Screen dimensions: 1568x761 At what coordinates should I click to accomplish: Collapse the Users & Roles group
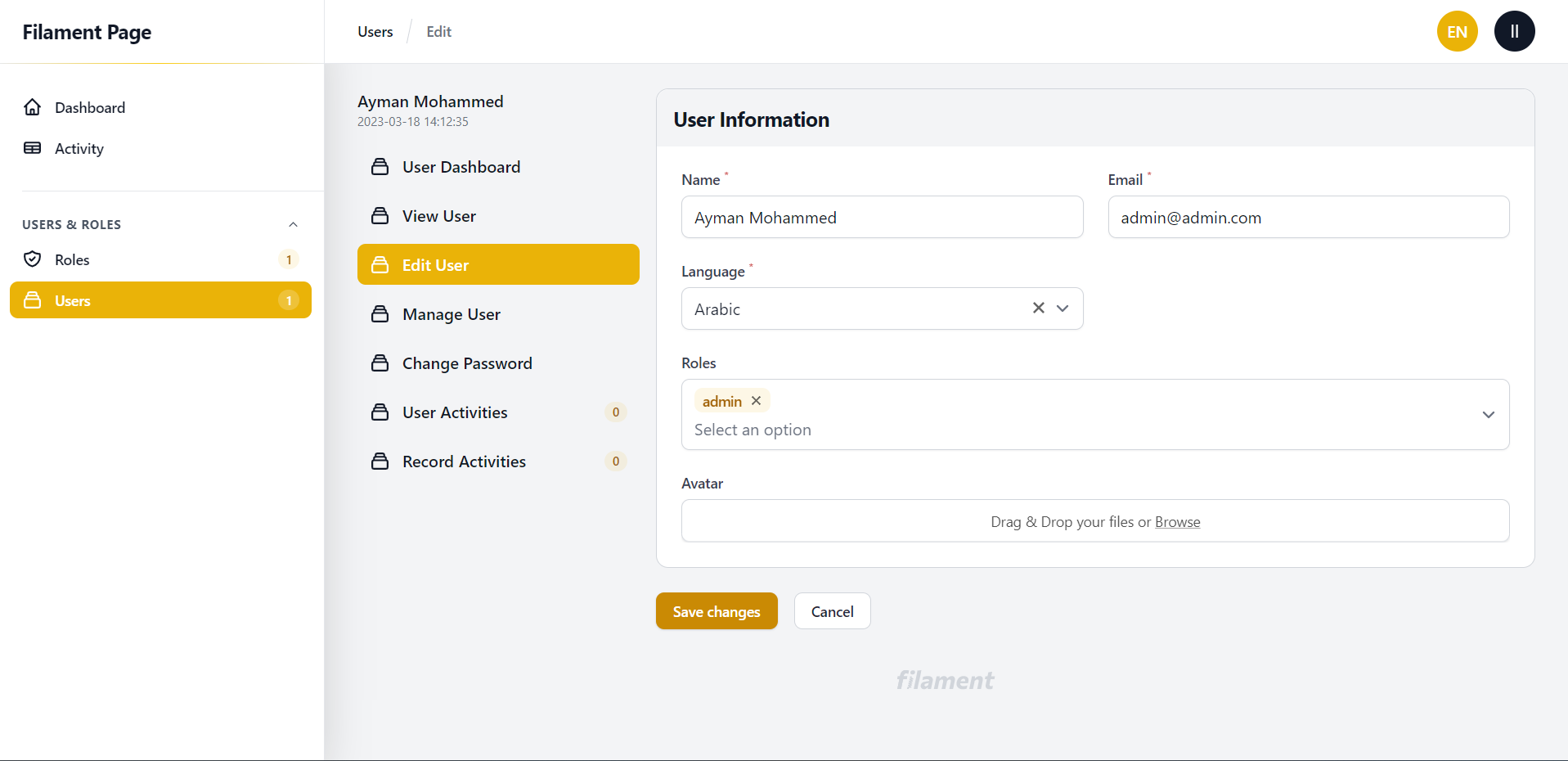(x=293, y=224)
